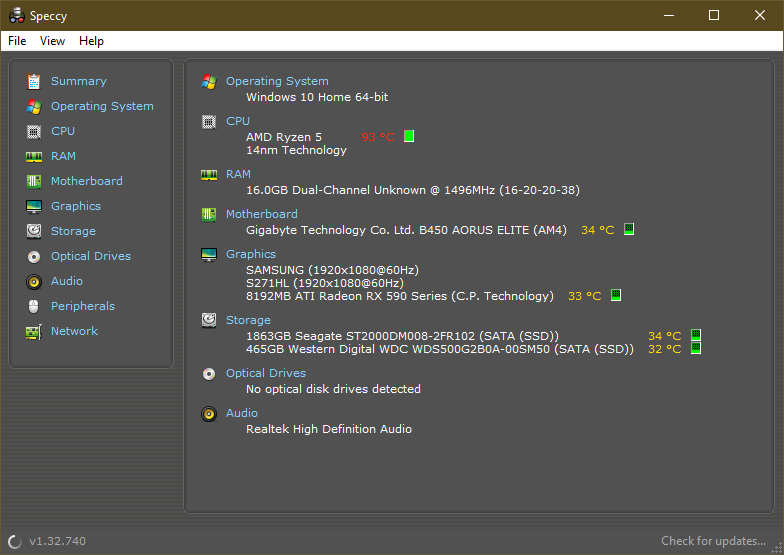Click the Radeon GPU temperature indicator square

click(616, 295)
